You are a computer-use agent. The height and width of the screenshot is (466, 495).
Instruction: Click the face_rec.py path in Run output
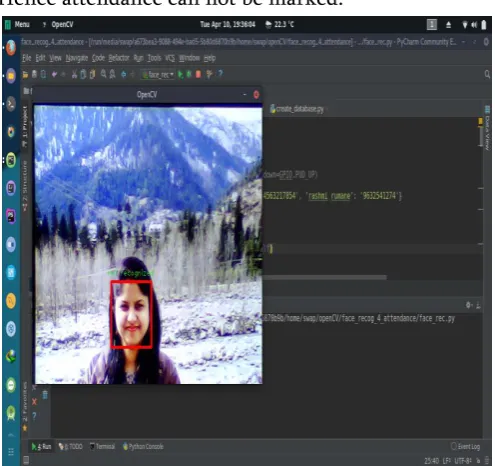click(x=360, y=318)
